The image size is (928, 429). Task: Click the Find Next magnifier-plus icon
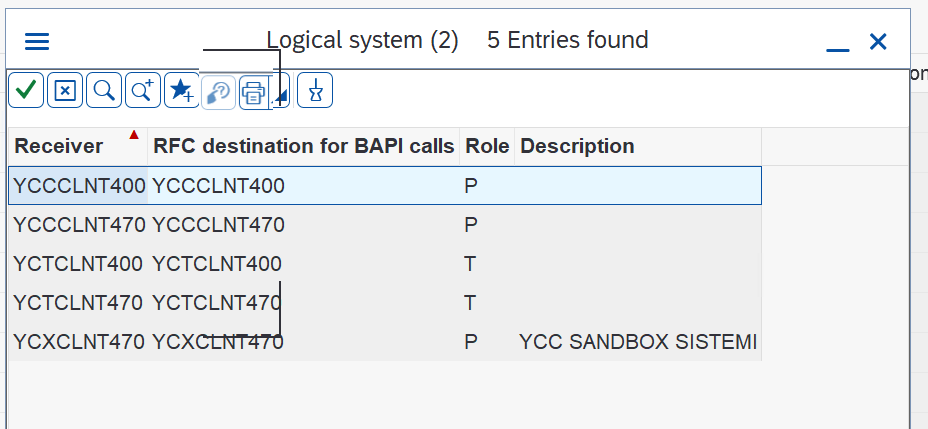[x=143, y=91]
